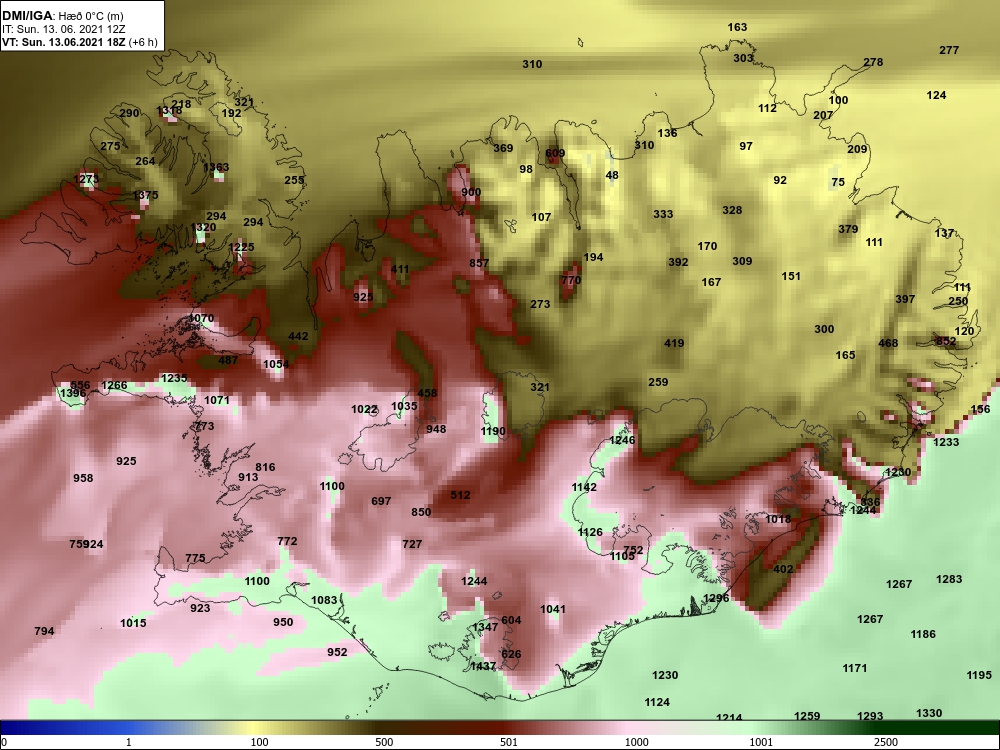Click the map value '136'

[x=667, y=133]
